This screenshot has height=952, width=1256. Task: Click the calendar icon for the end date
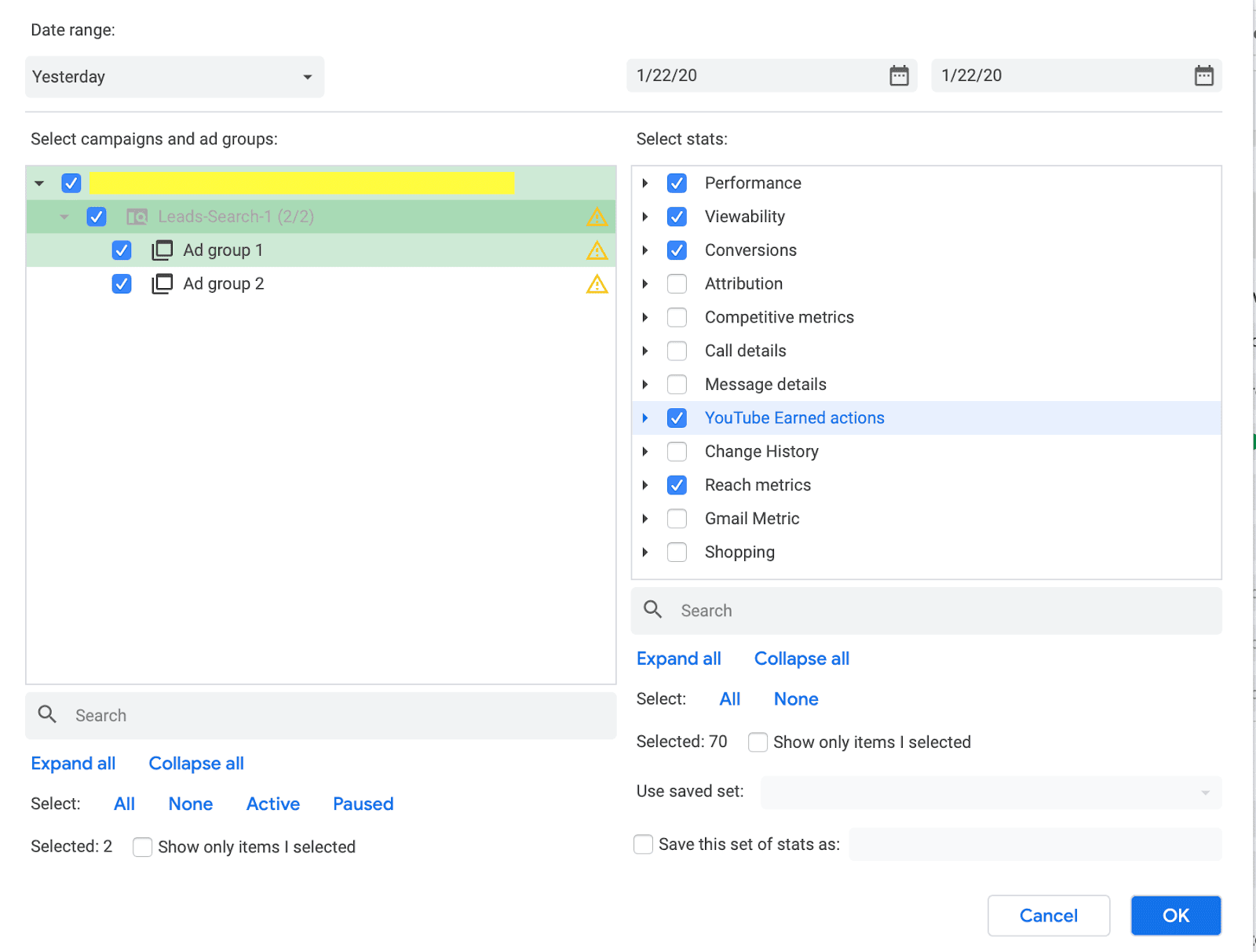1203,75
